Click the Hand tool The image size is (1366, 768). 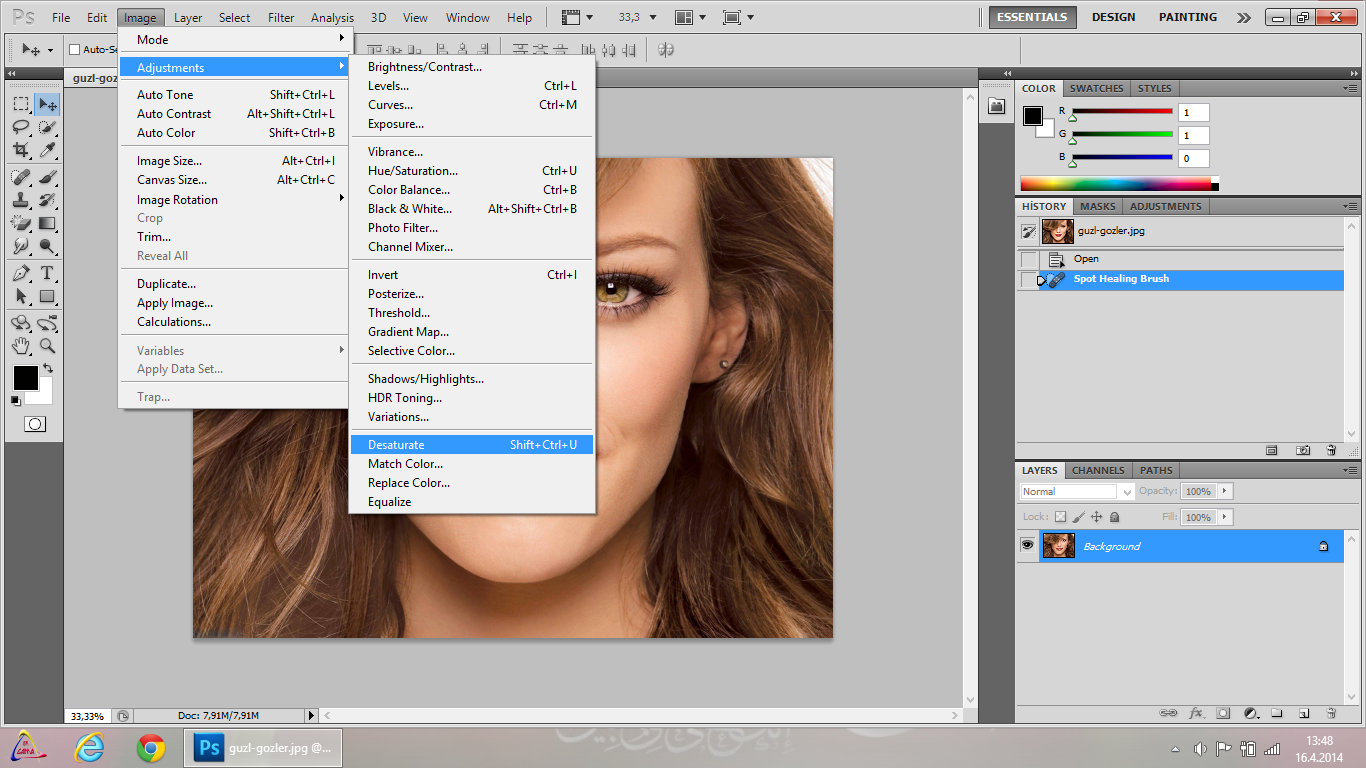pos(21,346)
